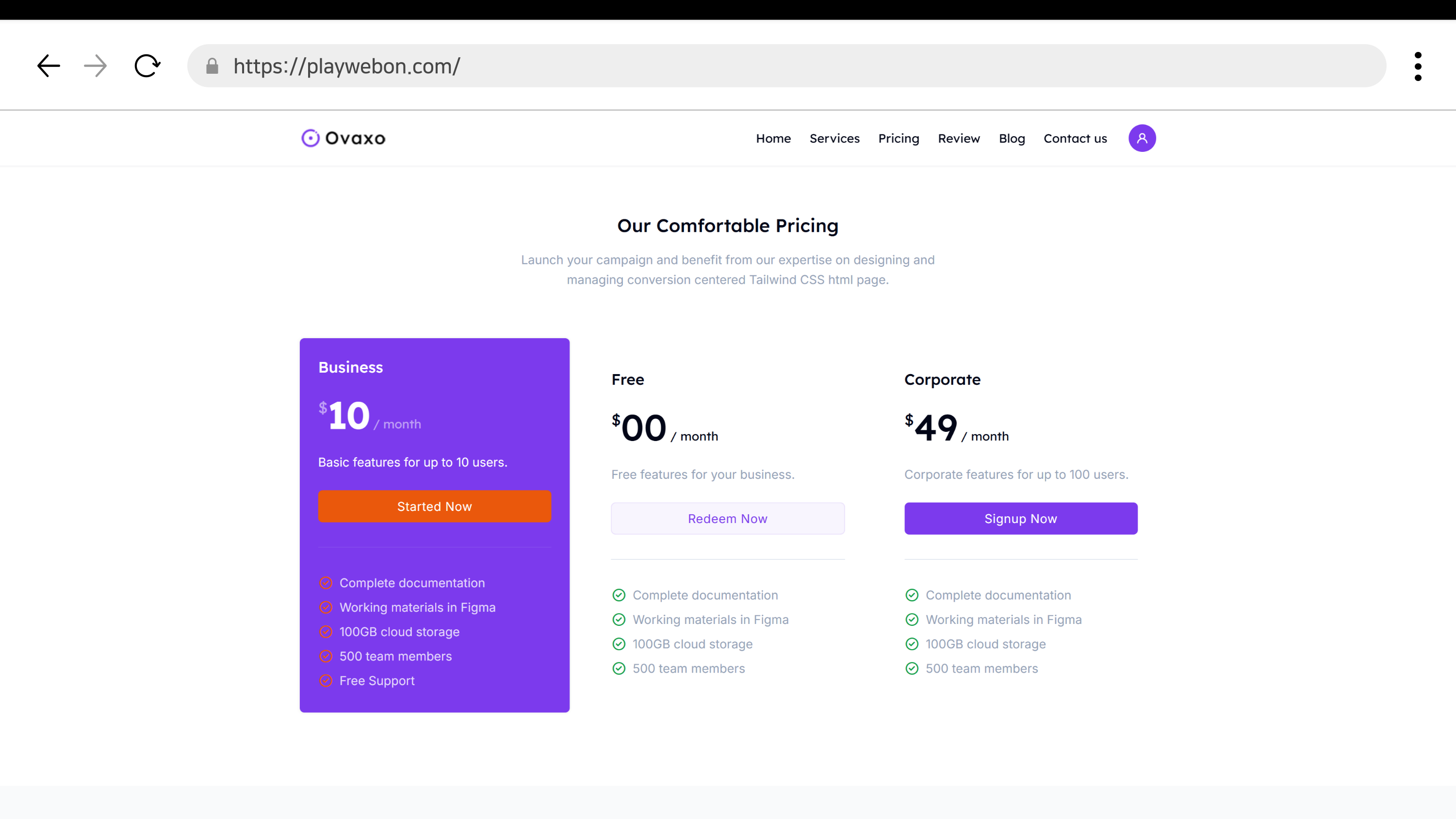Click the browser forward arrow
The image size is (1456, 819).
95,66
